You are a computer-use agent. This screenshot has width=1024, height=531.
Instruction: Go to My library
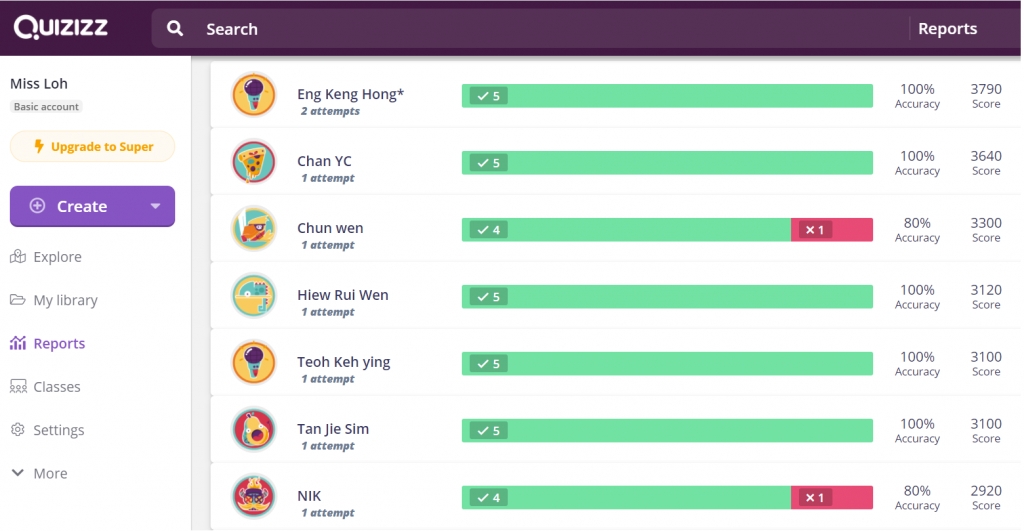click(x=65, y=300)
